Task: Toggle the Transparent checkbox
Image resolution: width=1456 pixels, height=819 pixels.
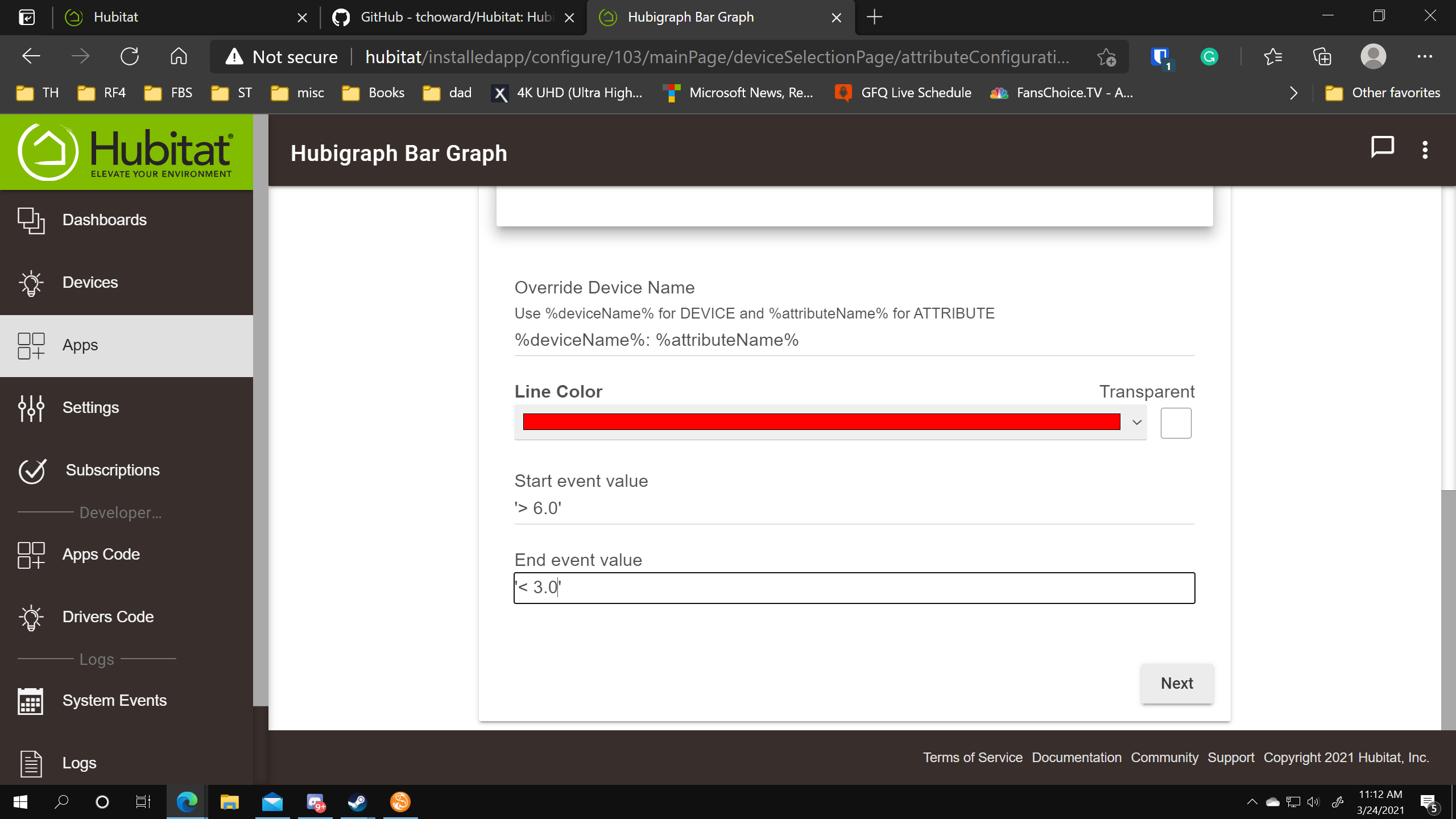Action: click(1176, 423)
